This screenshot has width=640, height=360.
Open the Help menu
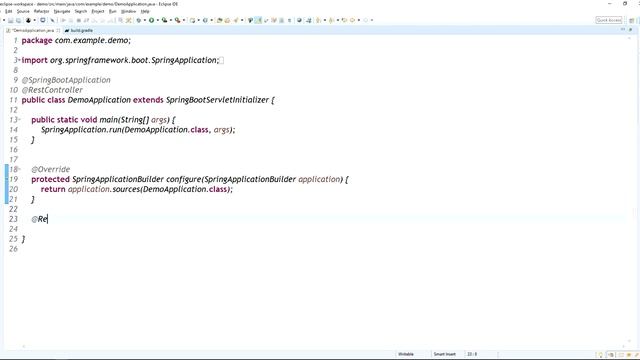click(x=145, y=11)
